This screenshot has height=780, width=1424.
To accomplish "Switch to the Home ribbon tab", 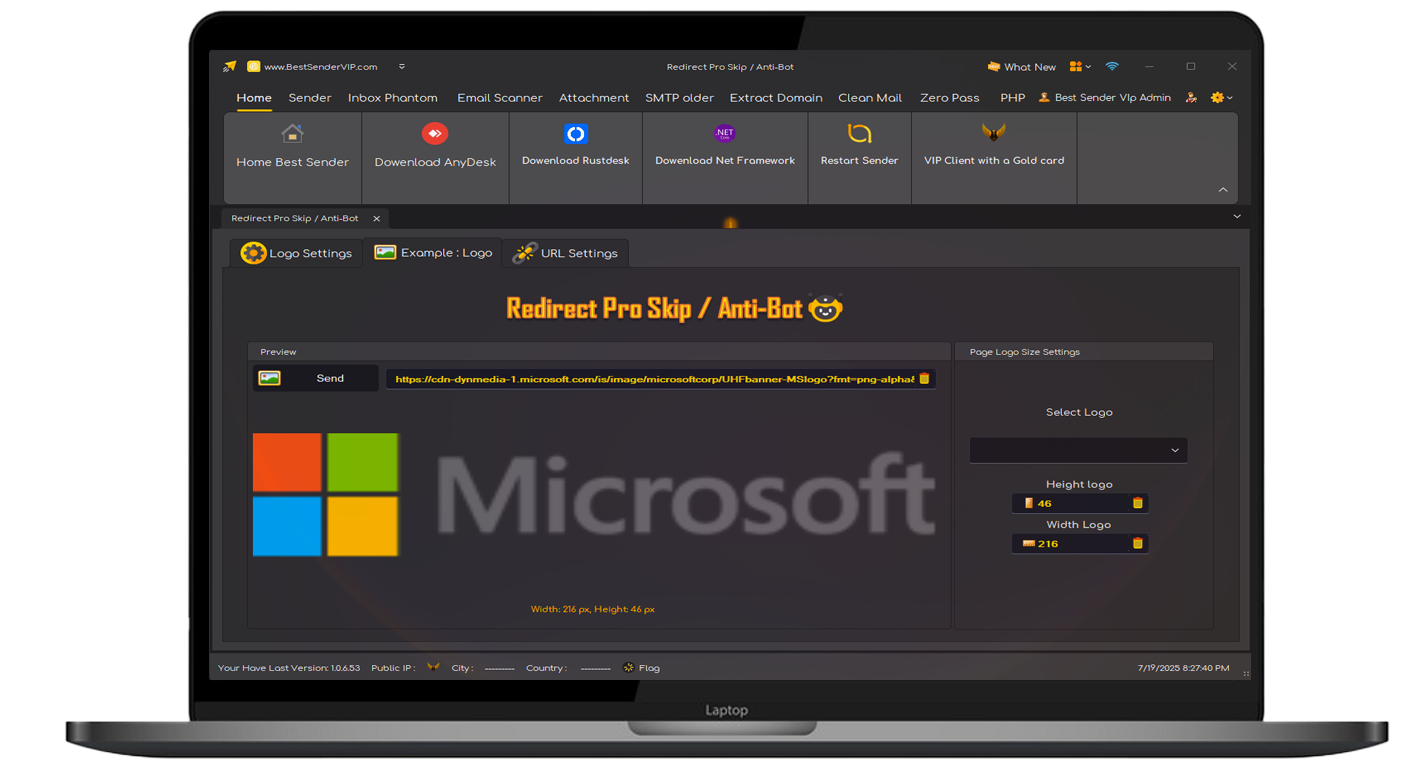I will pyautogui.click(x=254, y=98).
